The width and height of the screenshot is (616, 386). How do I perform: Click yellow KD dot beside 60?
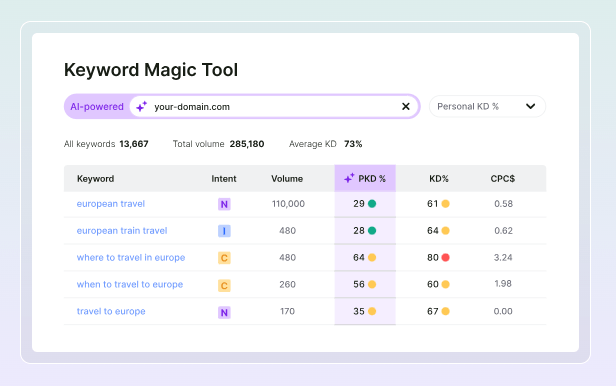point(446,284)
